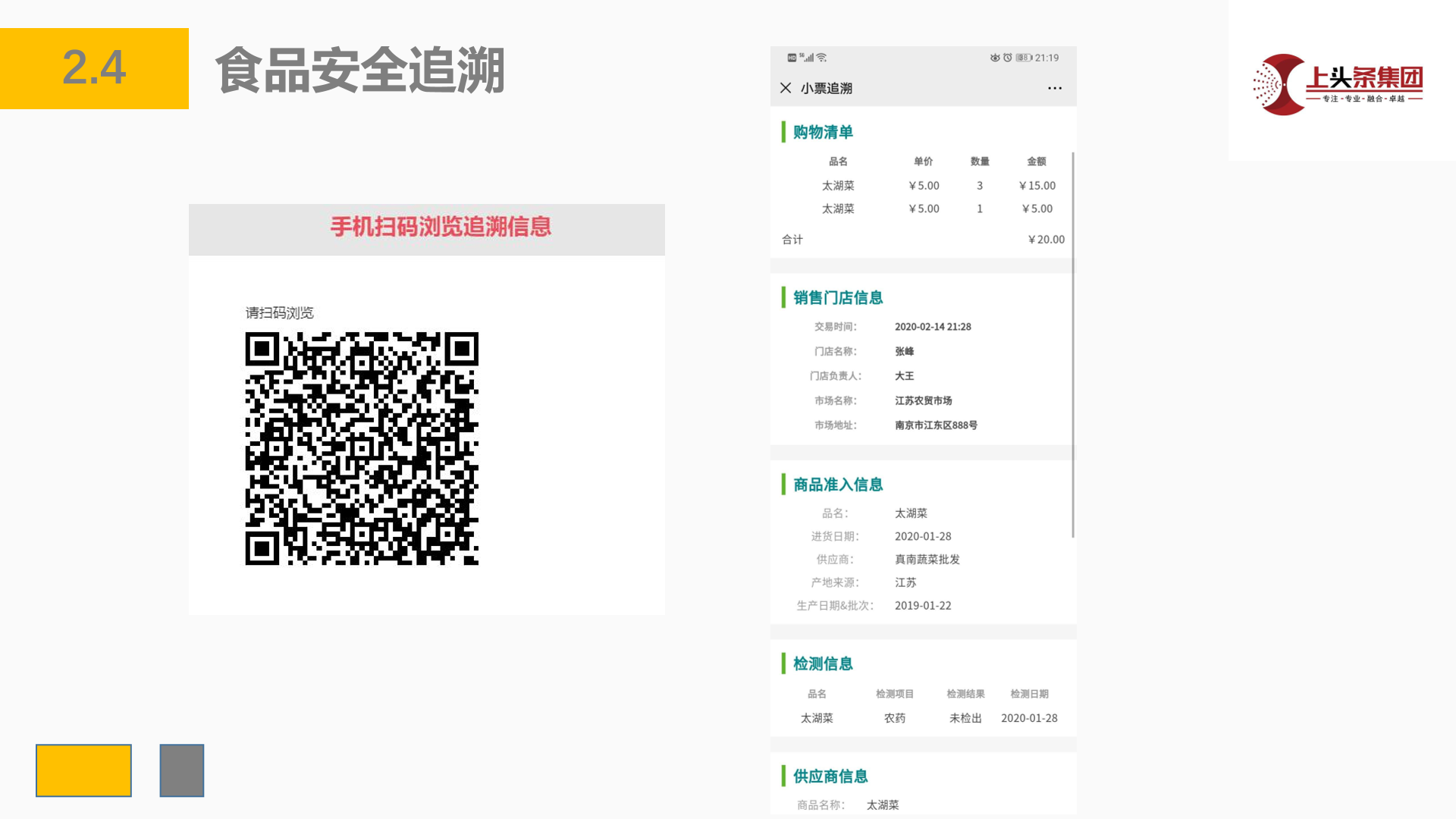Click the ¥15.00 amount cell
The image size is (1456, 819).
pos(1037,185)
